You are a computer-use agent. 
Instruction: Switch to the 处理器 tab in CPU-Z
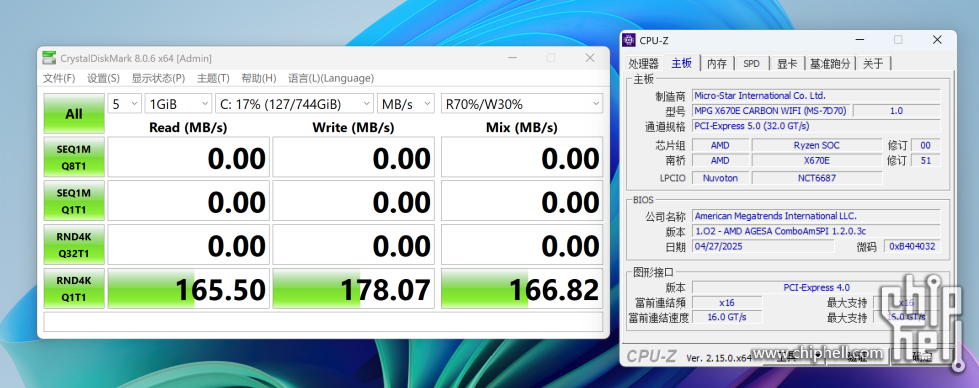[x=644, y=63]
